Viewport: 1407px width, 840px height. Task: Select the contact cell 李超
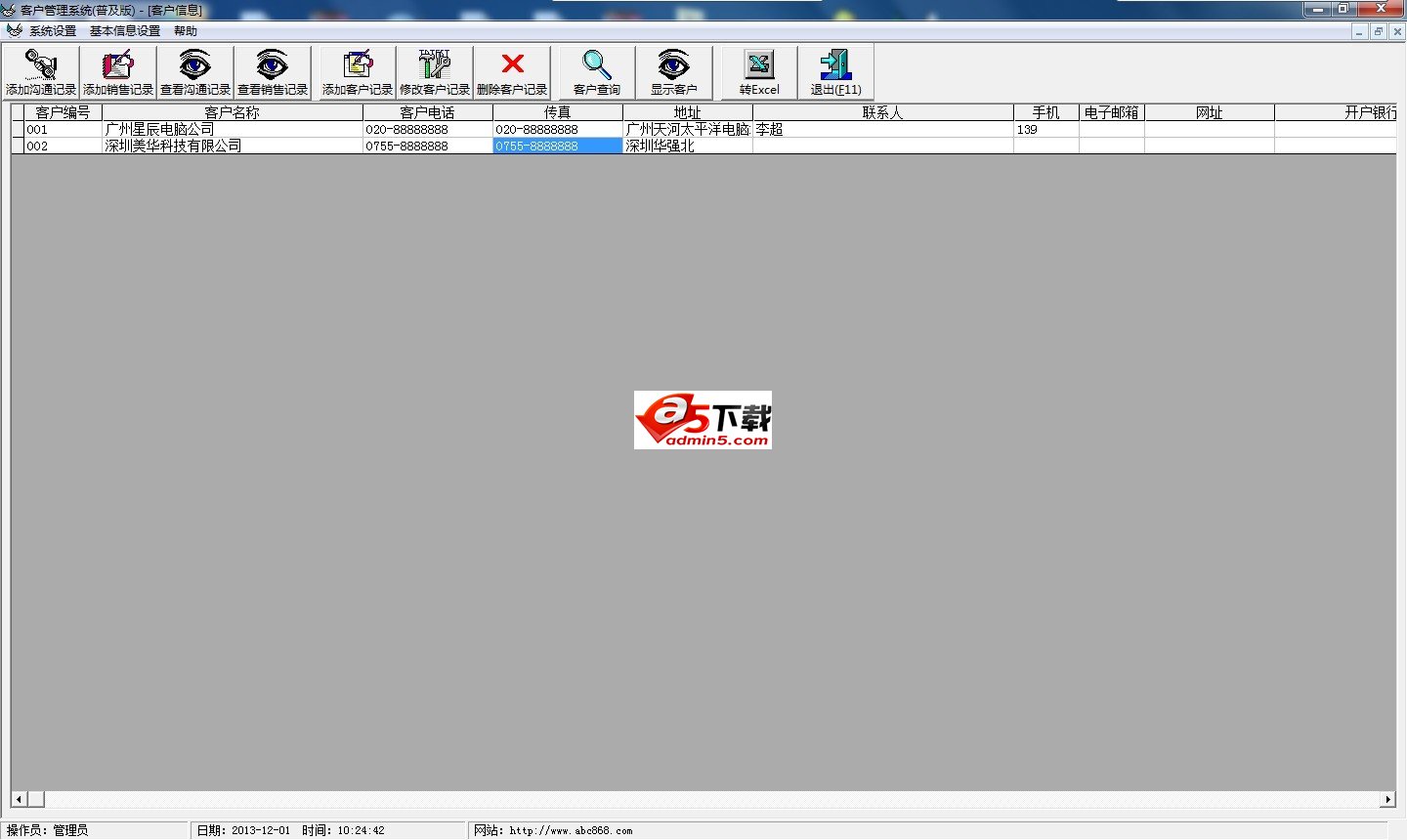coord(883,129)
